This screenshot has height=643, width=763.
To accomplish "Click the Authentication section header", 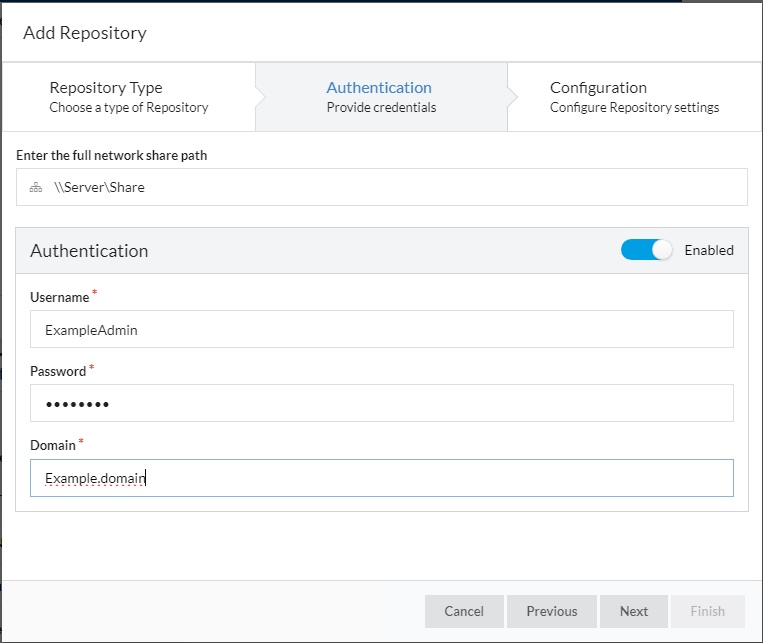I will [x=89, y=251].
